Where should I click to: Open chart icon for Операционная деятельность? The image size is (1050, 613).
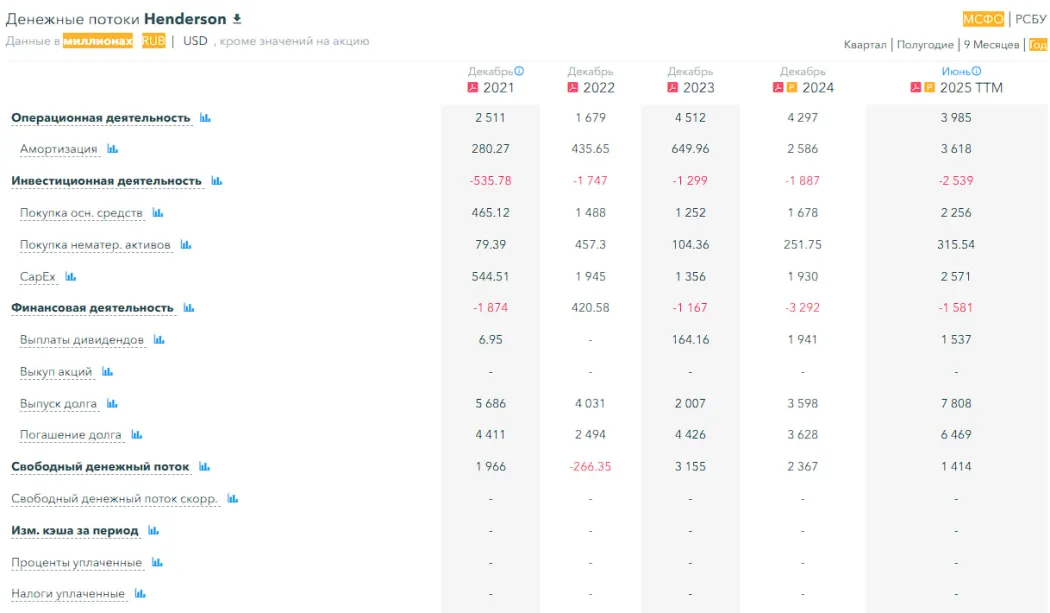pos(205,118)
